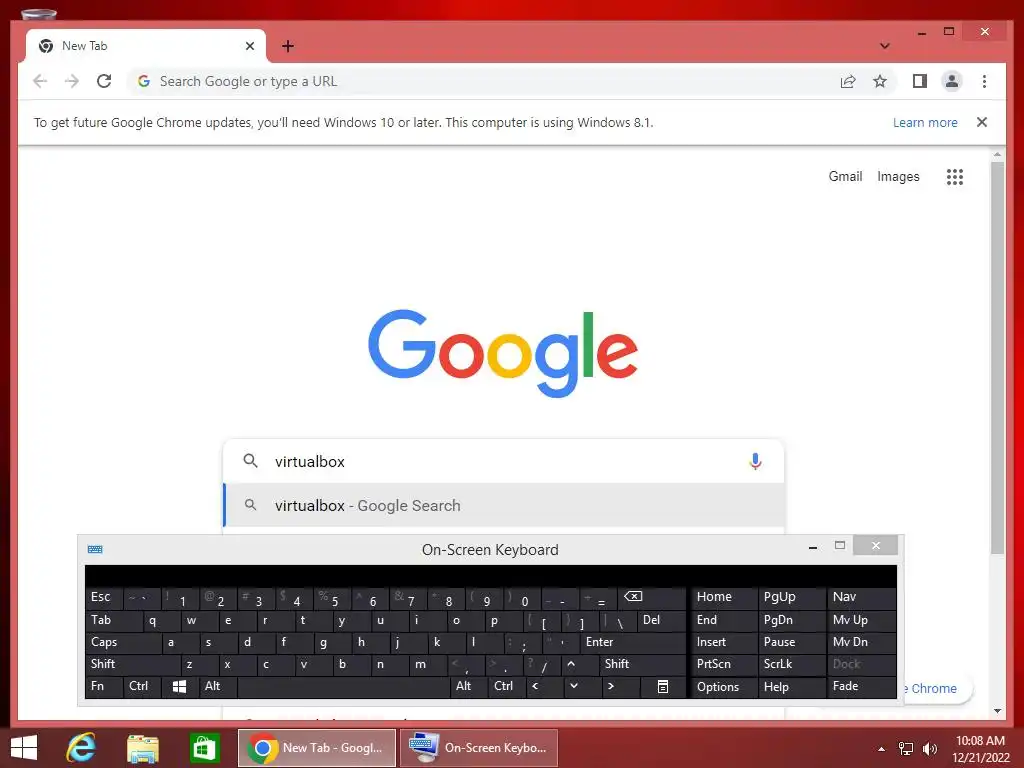1024x768 pixels.
Task: Share this page icon in address bar
Action: click(x=848, y=81)
